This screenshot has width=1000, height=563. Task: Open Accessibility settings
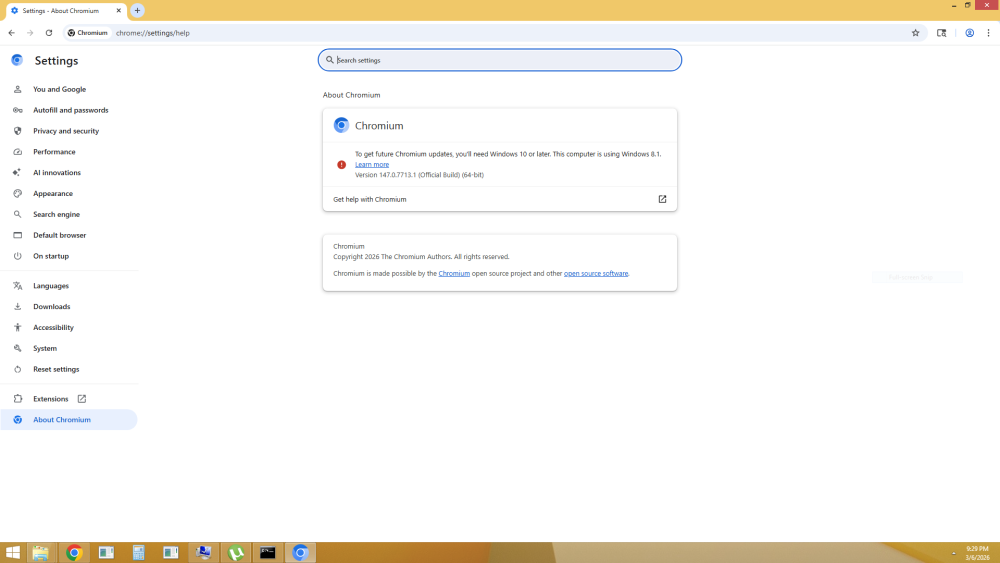click(x=54, y=328)
